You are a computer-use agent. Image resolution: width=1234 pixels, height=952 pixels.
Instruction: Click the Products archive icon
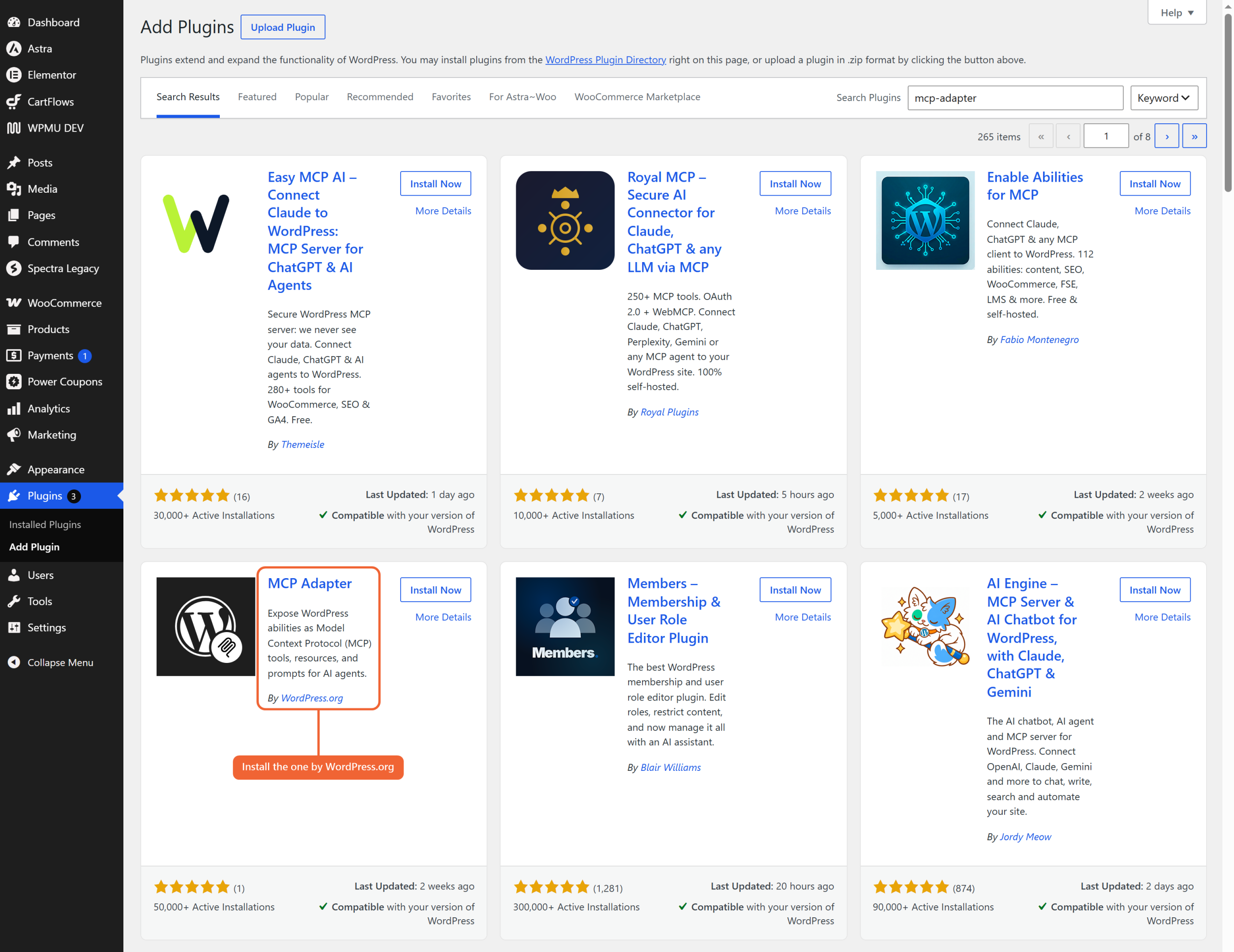click(x=14, y=329)
